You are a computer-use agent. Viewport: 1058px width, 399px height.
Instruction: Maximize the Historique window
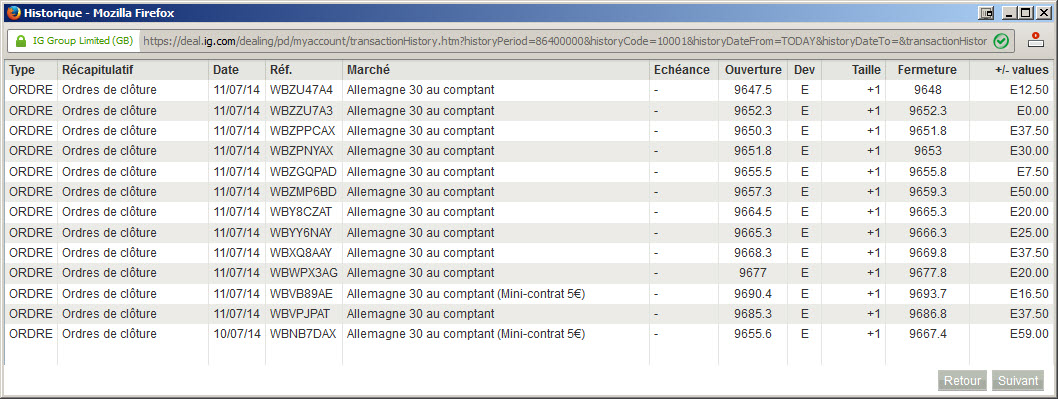[1026, 13]
